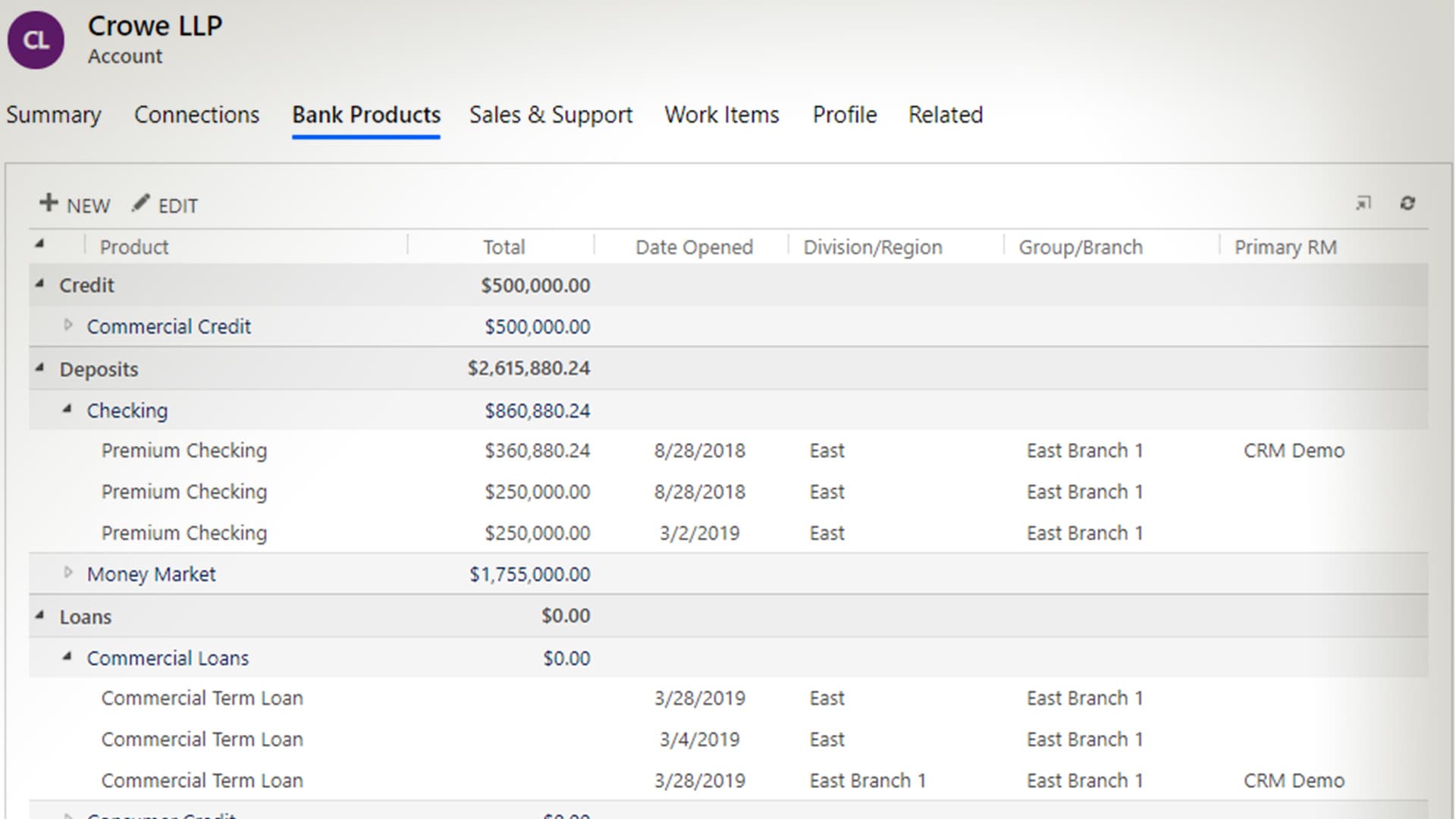Select Commercial Term Loan dated 3/4/2019
1456x819 pixels.
(x=202, y=739)
